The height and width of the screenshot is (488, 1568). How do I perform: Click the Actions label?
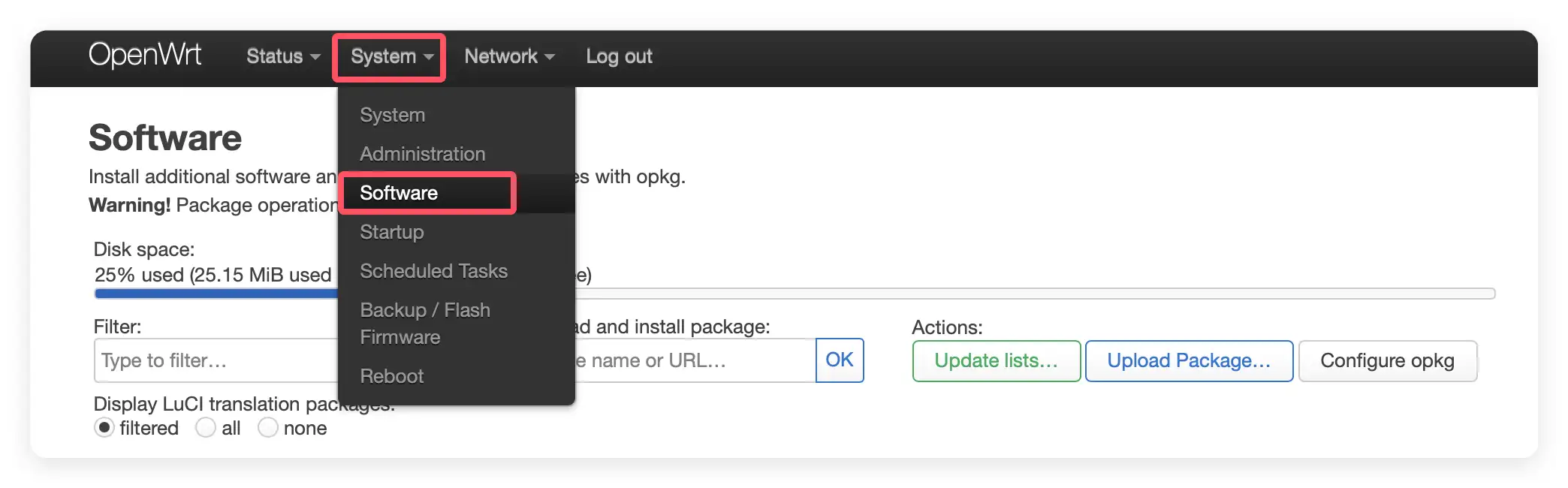click(x=947, y=327)
